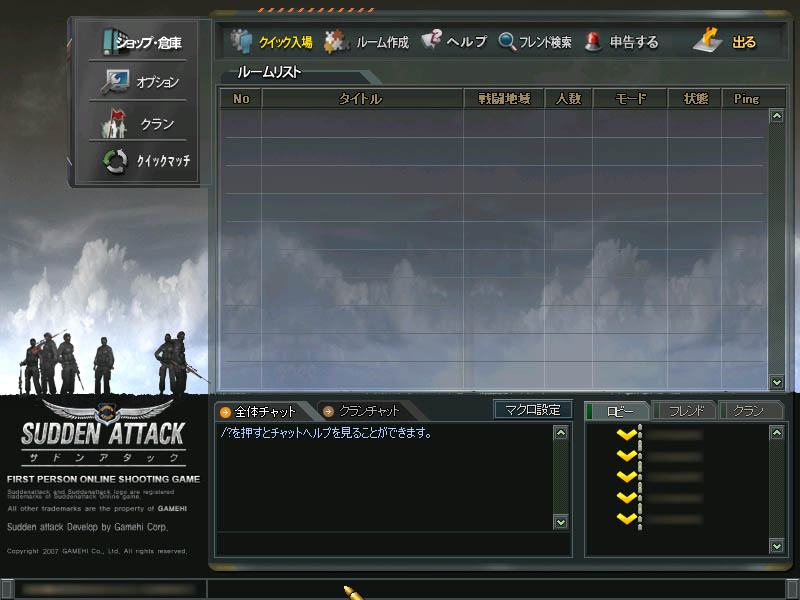The width and height of the screenshot is (800, 600).
Task: Click room list scroll down arrow
Action: 777,382
